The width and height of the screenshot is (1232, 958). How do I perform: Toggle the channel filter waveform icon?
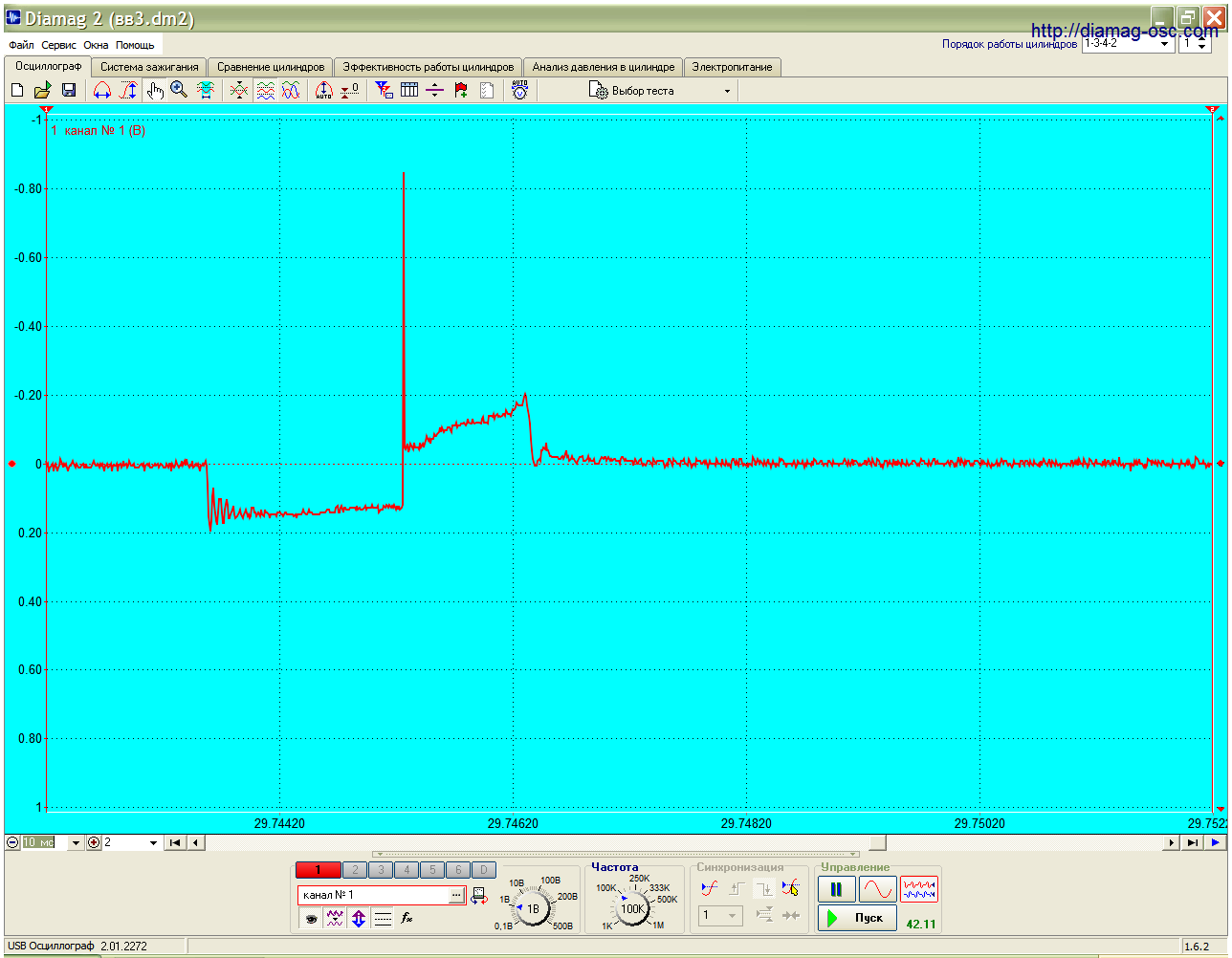tap(335, 919)
